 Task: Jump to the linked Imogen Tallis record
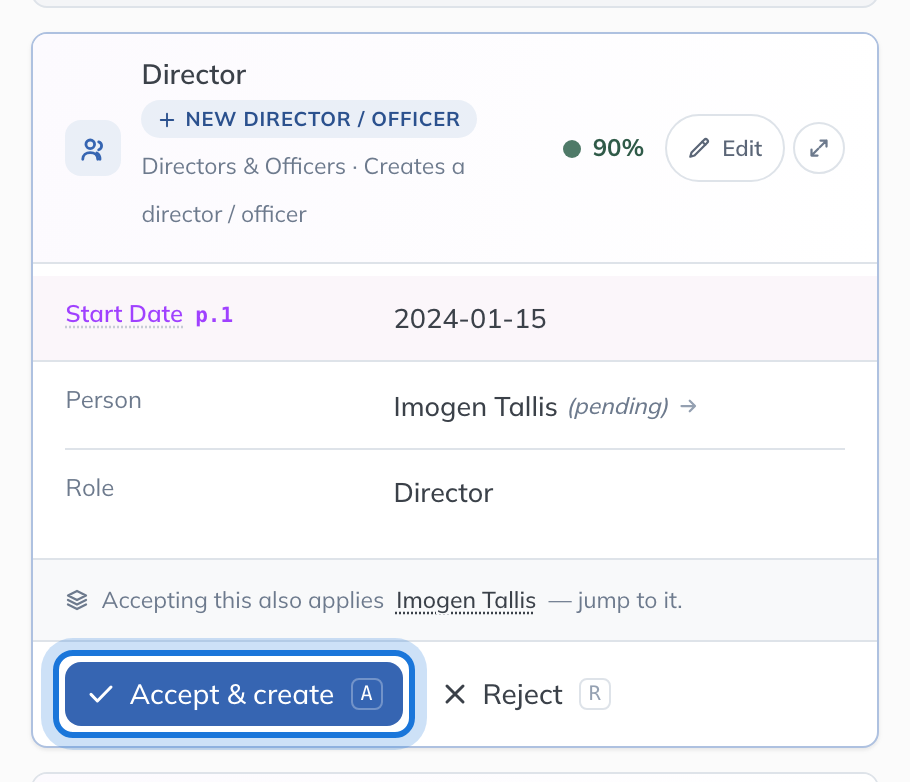point(465,600)
